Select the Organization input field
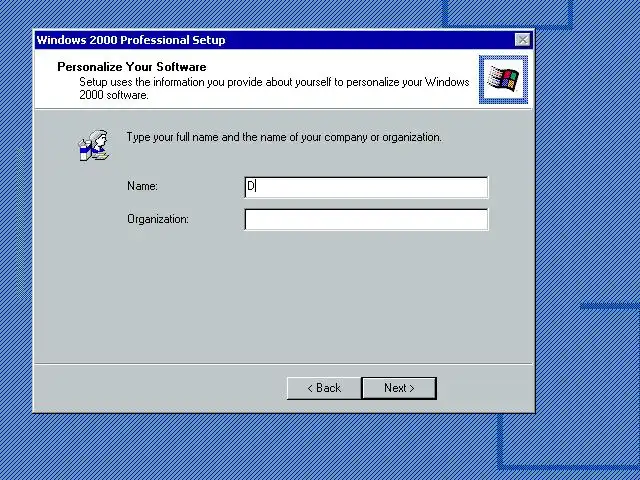Screen dimensions: 640x480 tap(366, 220)
